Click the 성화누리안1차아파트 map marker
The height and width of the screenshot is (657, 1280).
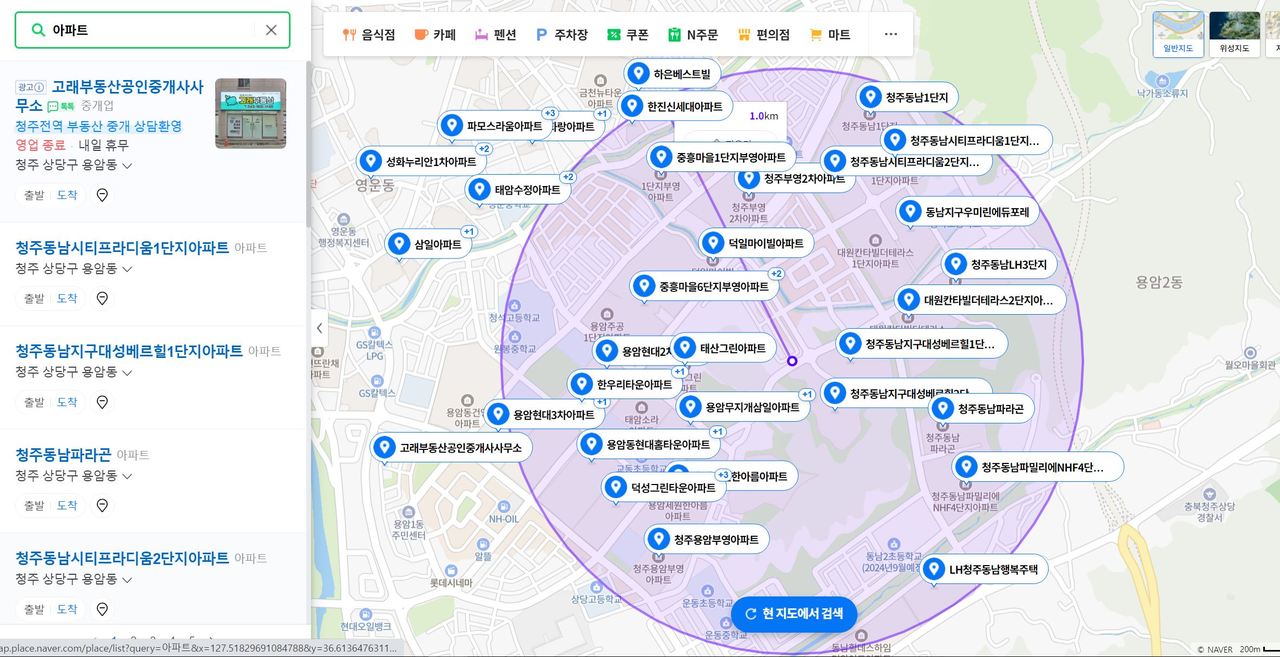(421, 161)
